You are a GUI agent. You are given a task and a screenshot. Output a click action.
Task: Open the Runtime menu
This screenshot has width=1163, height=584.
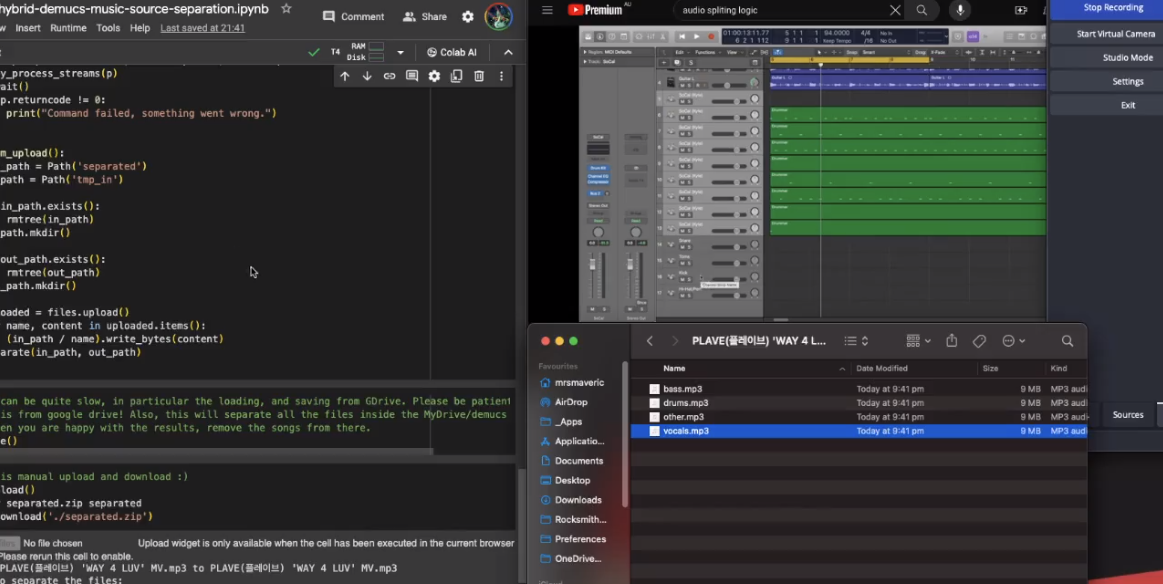[68, 28]
